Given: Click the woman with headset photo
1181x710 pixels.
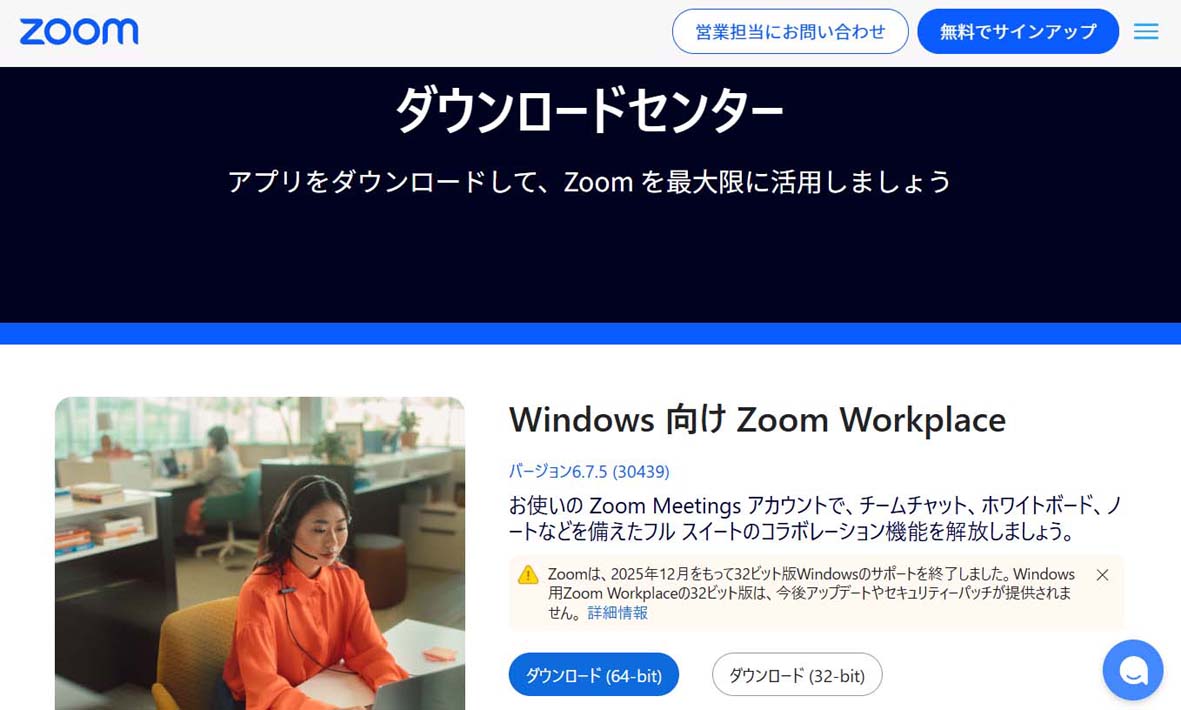Looking at the screenshot, I should [260, 553].
